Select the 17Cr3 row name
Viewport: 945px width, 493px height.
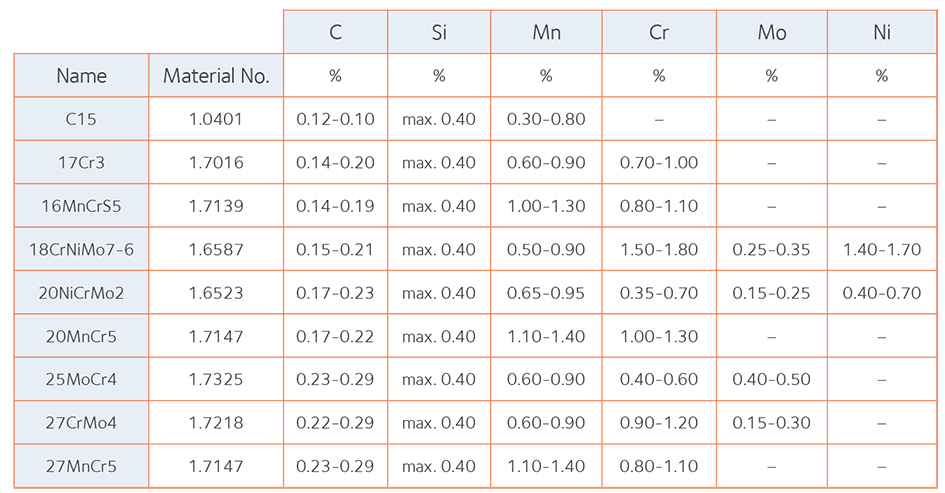coord(81,163)
